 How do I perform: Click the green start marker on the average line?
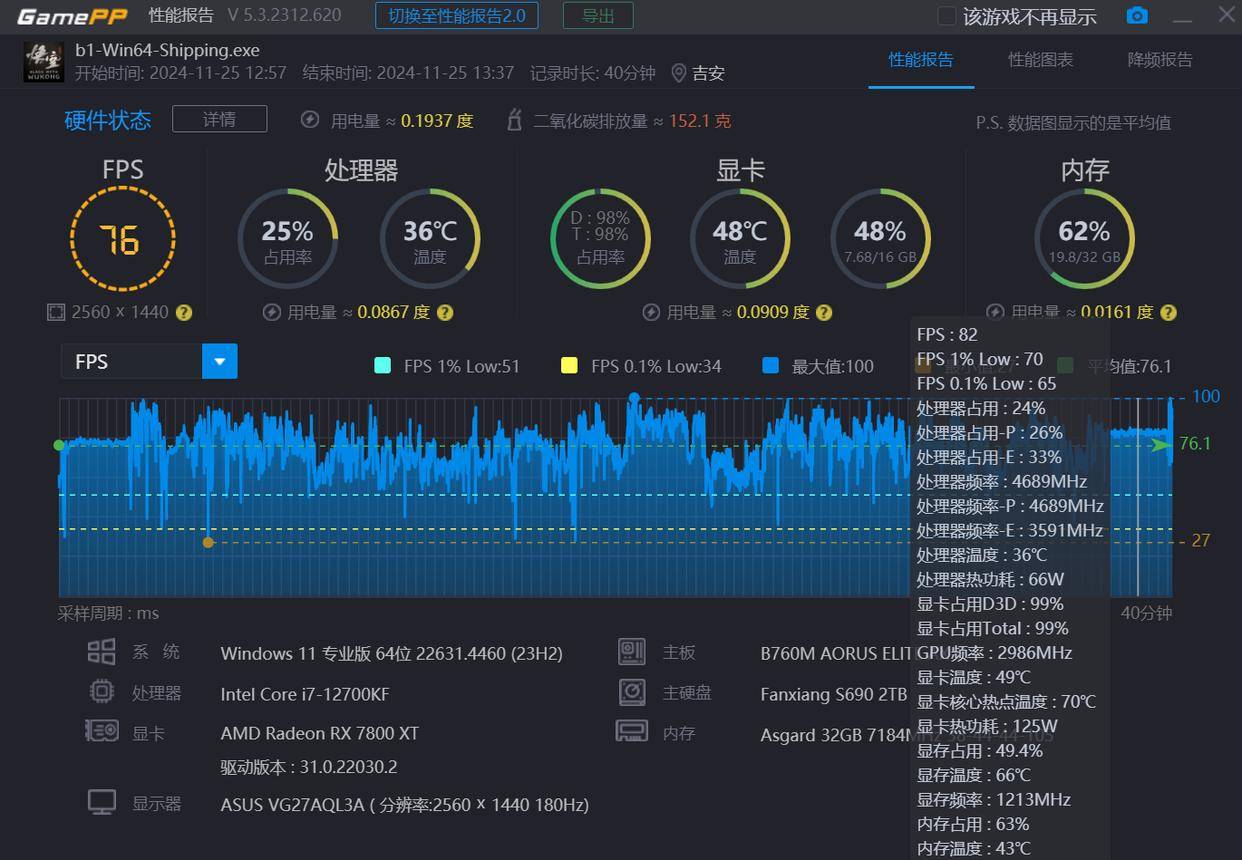click(59, 445)
